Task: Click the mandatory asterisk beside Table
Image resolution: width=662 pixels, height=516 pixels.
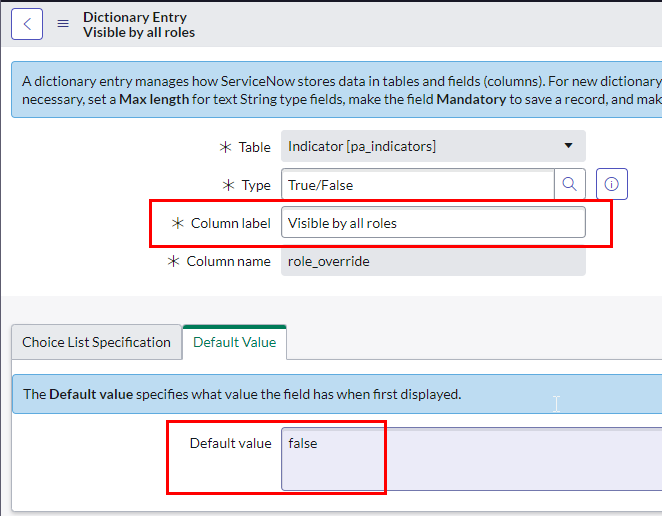Action: (x=225, y=147)
